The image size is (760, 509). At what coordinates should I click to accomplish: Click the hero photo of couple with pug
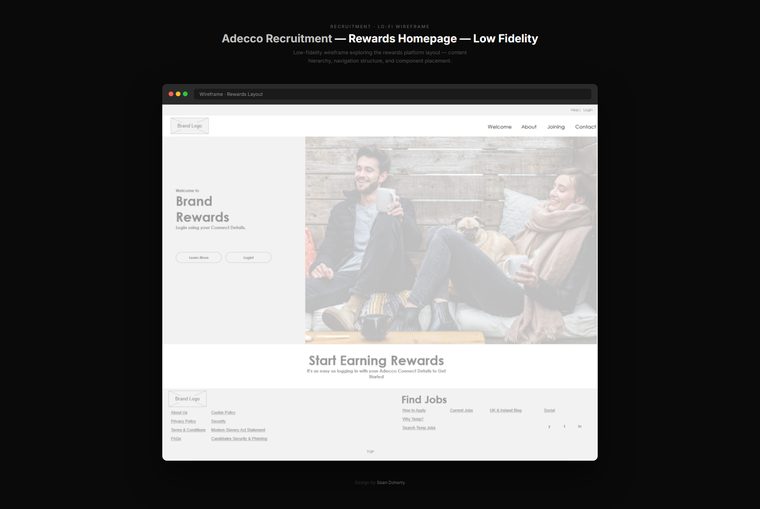pyautogui.click(x=451, y=240)
